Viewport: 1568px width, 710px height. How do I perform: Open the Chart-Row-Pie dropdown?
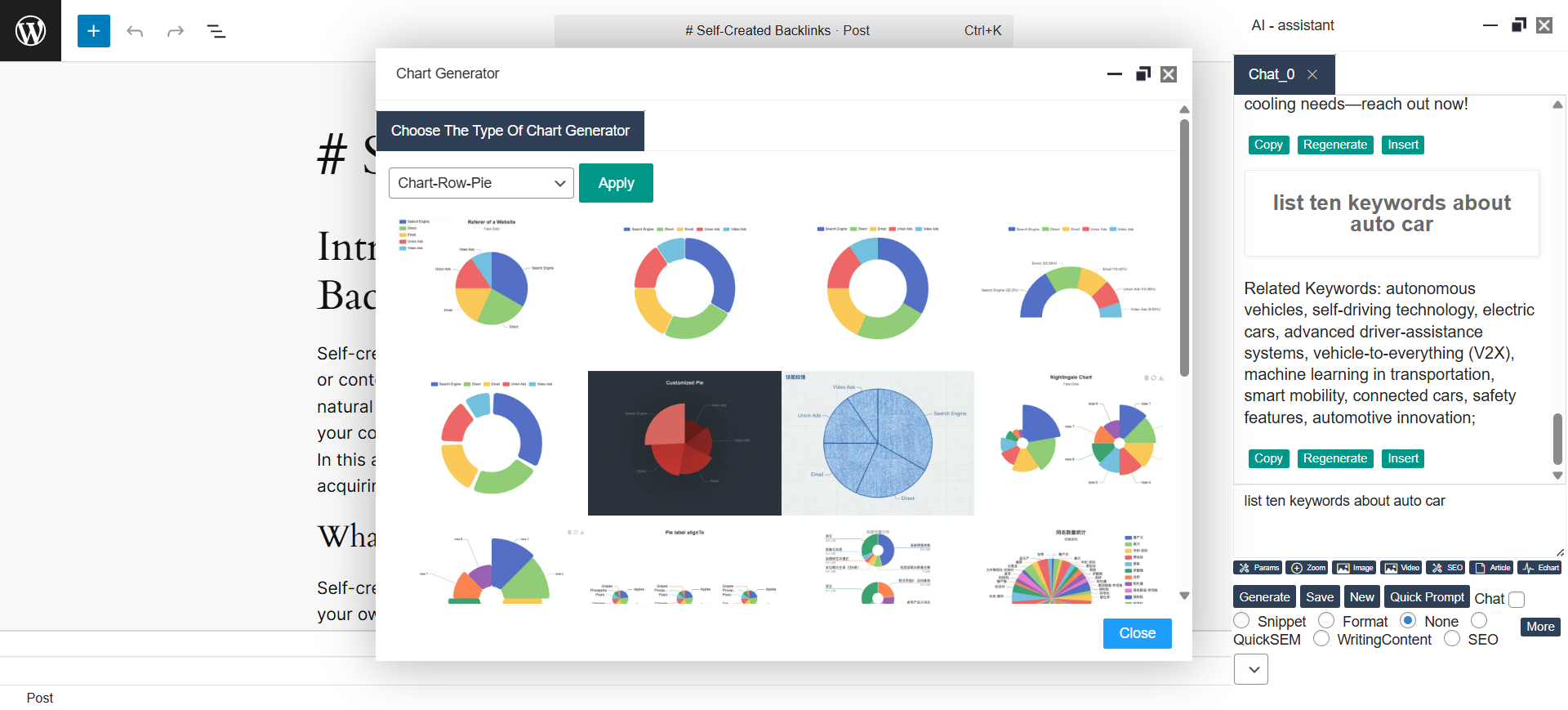481,183
